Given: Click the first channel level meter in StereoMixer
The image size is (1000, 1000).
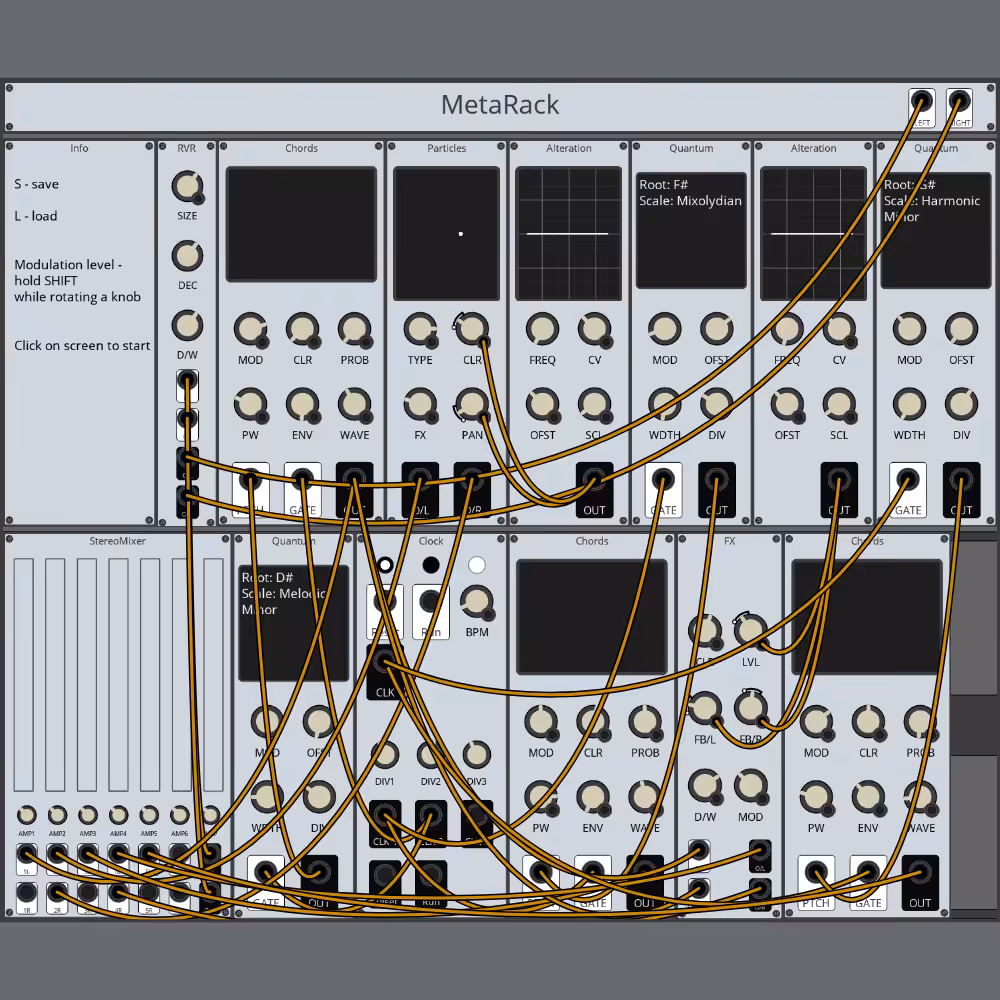Looking at the screenshot, I should [x=24, y=675].
